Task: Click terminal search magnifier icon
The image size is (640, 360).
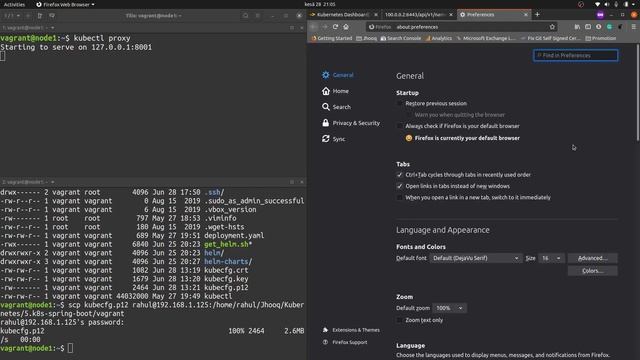Action: [245, 16]
